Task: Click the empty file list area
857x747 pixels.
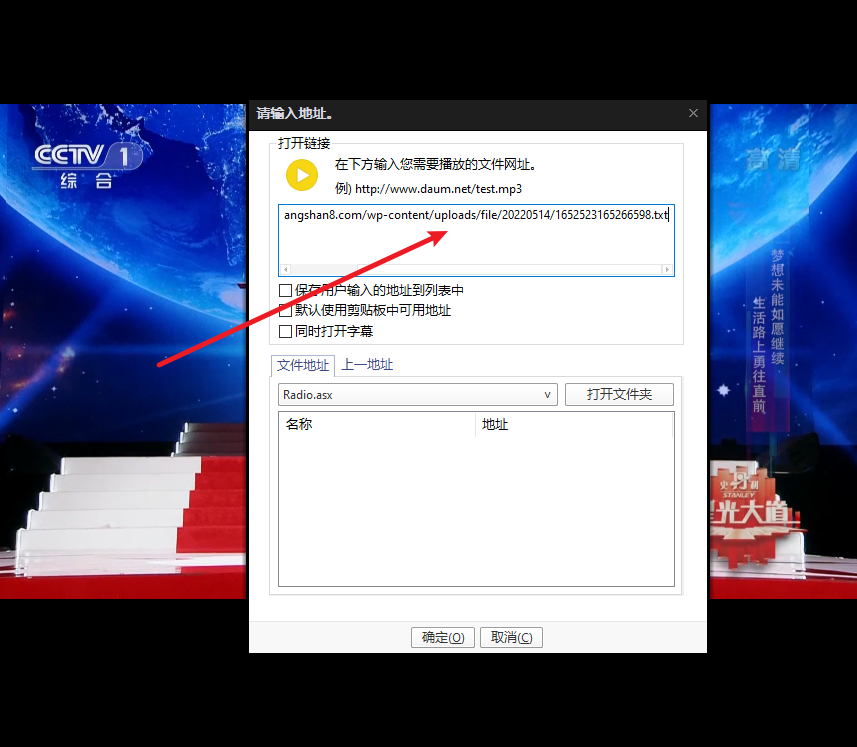Action: [x=475, y=510]
